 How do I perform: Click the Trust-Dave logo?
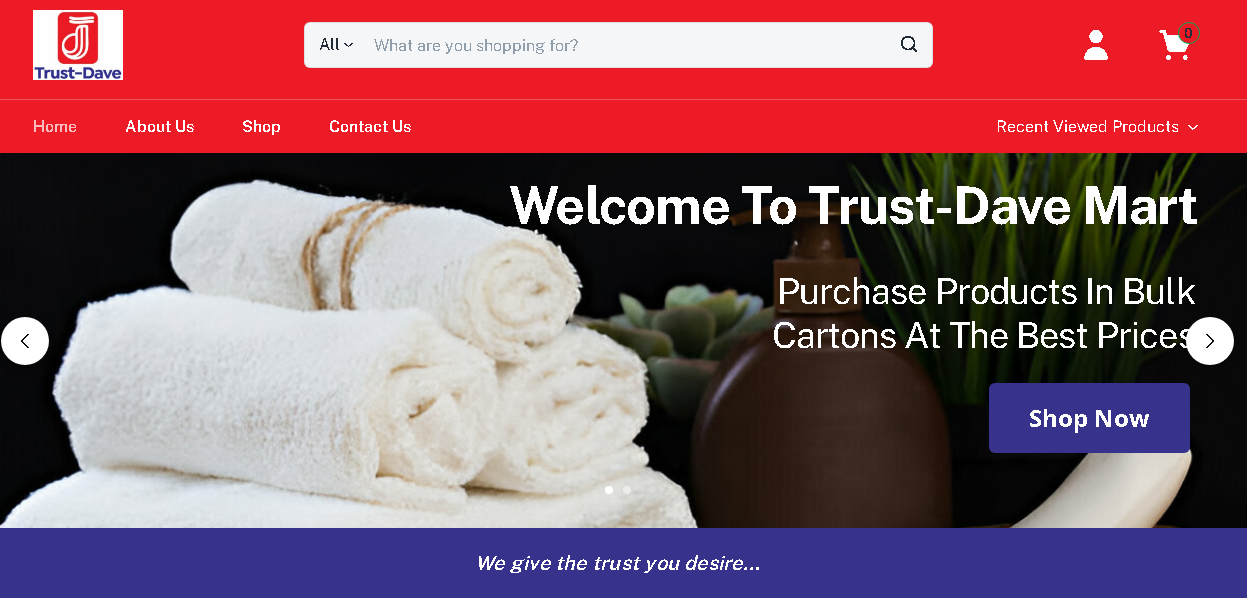coord(78,45)
